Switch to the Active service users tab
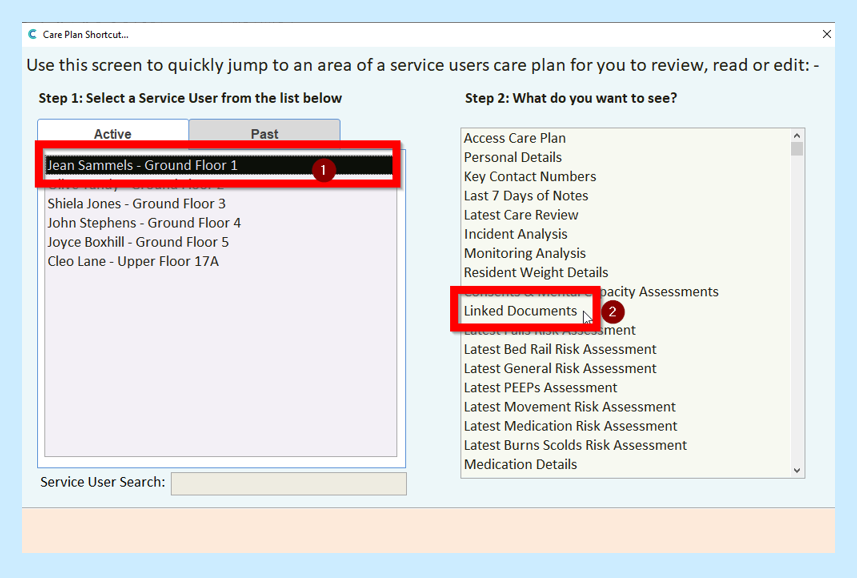 tap(113, 133)
